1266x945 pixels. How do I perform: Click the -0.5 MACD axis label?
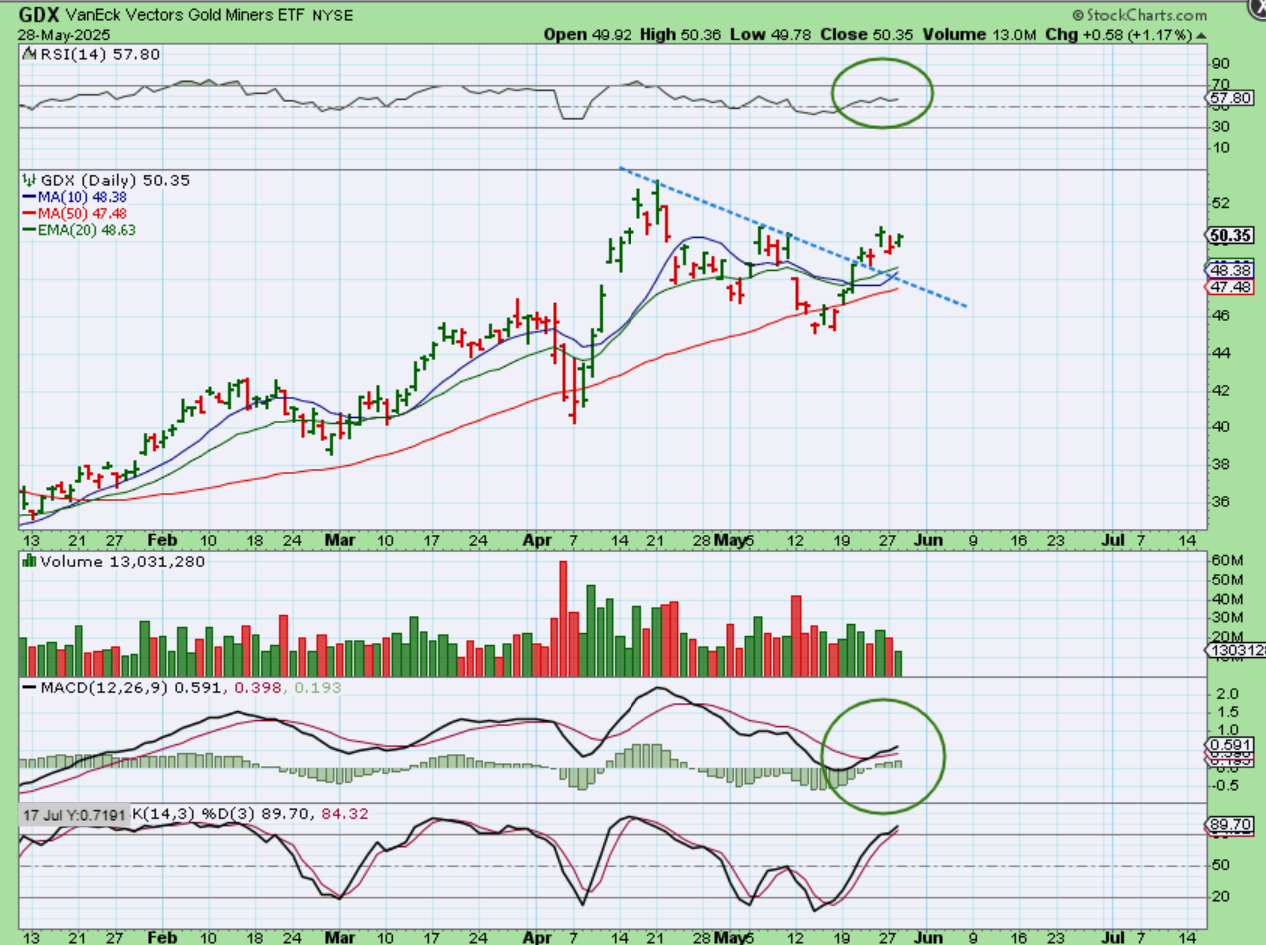click(1224, 785)
